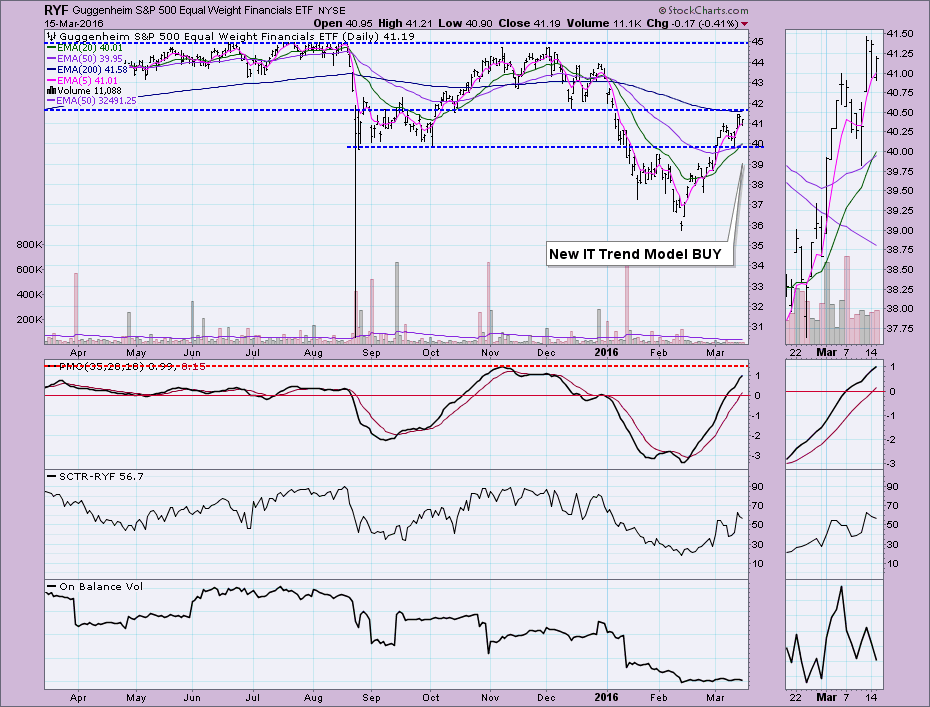Click the RYF ticker symbol

point(57,10)
